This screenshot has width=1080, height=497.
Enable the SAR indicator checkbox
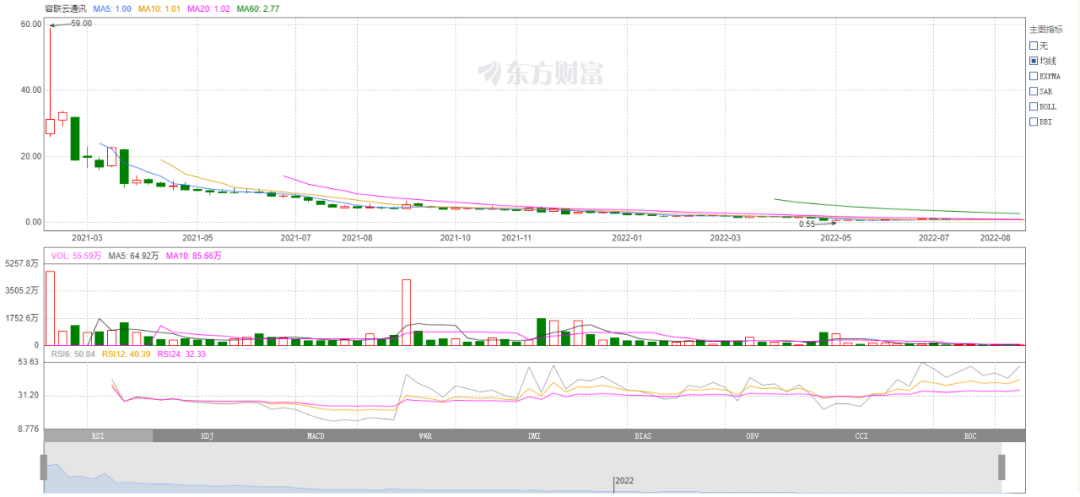coord(1034,91)
